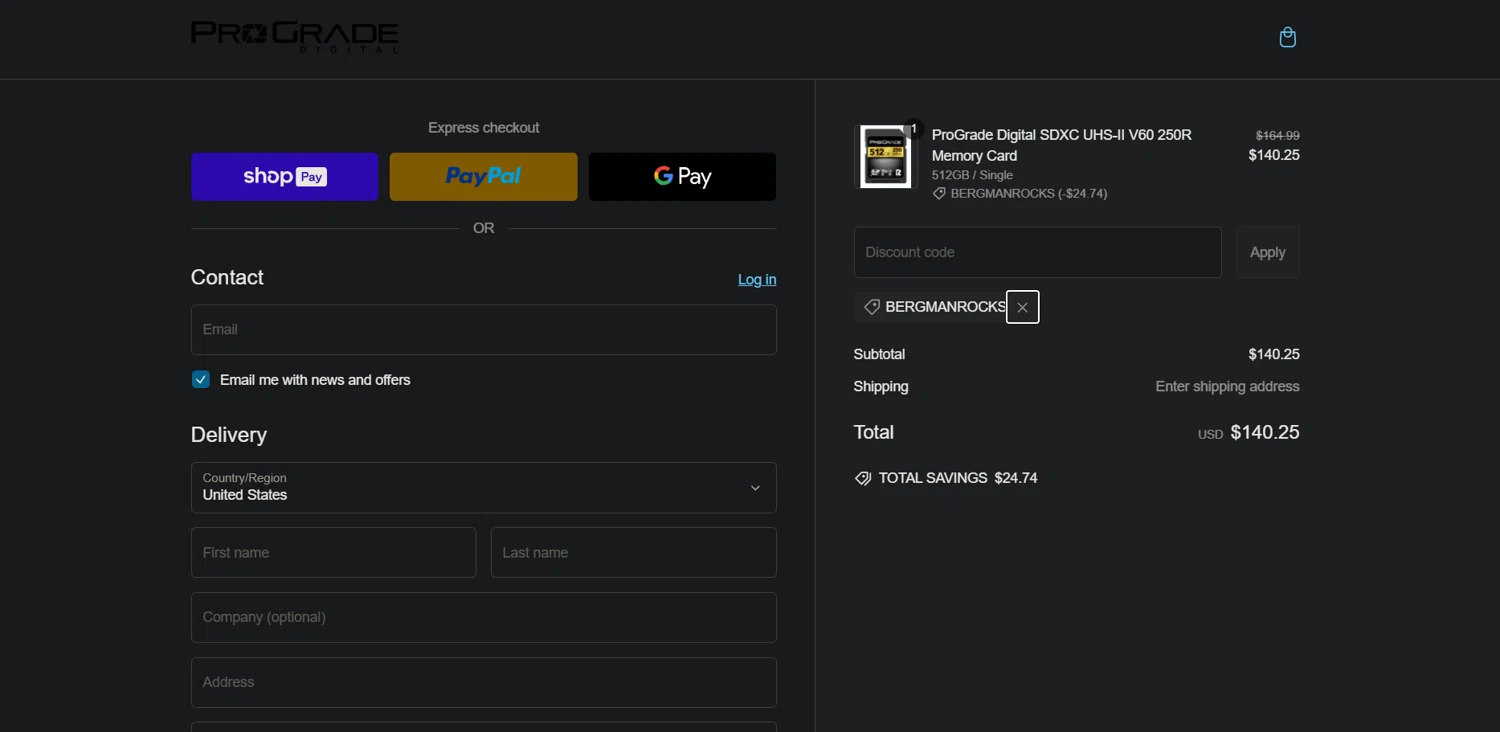Click the BERGMANROCKS (-$24.74) line under product
Viewport: 1500px width, 732px height.
pyautogui.click(x=1019, y=194)
